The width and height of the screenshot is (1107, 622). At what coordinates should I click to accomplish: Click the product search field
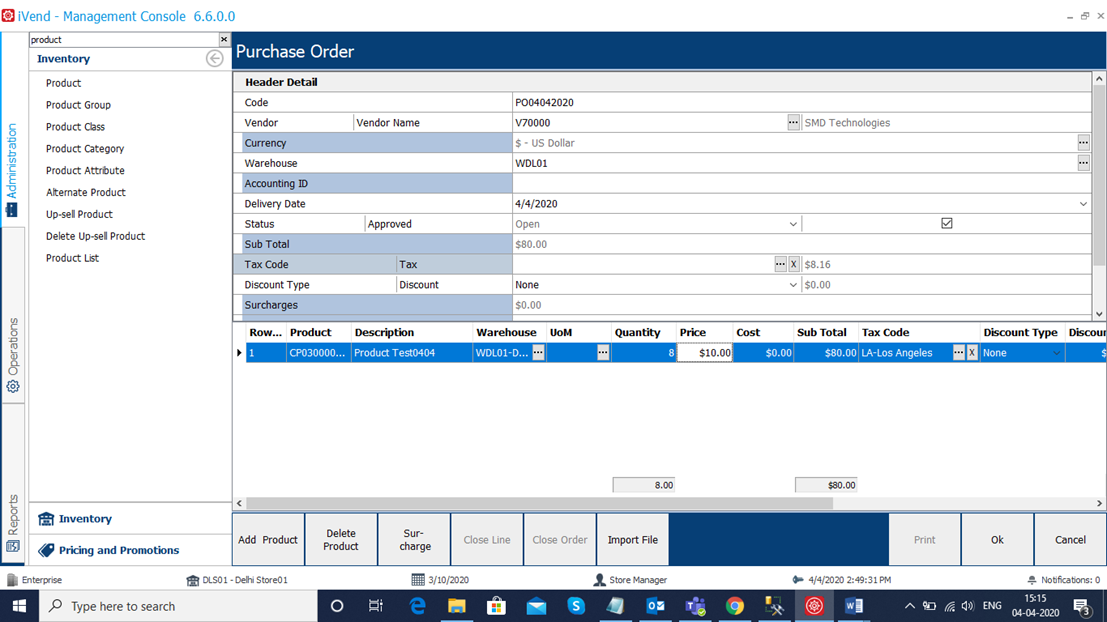pyautogui.click(x=124, y=40)
